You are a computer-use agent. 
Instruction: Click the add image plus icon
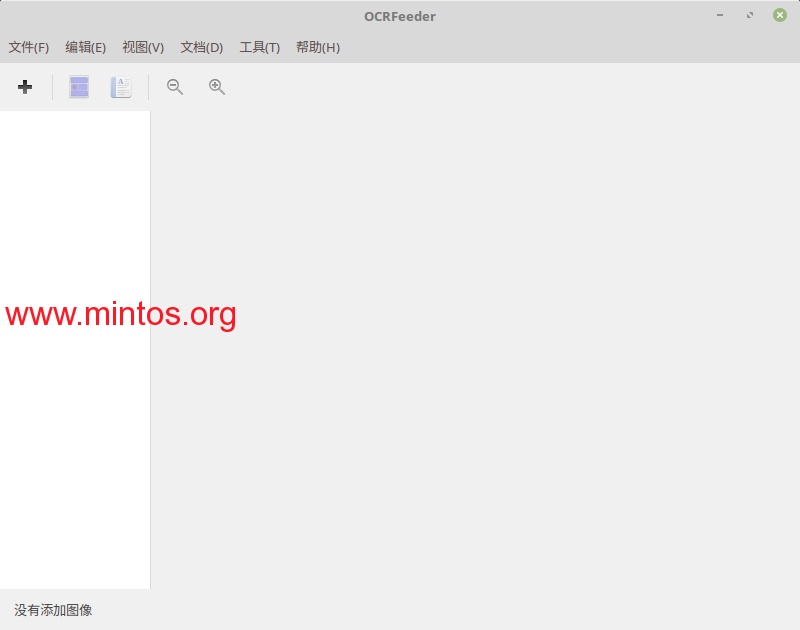pyautogui.click(x=24, y=87)
